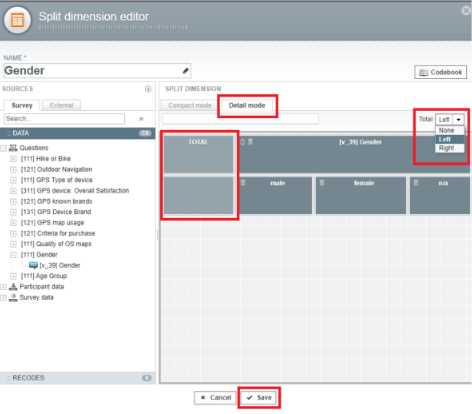Expand the Hike or Bike question

(13, 159)
